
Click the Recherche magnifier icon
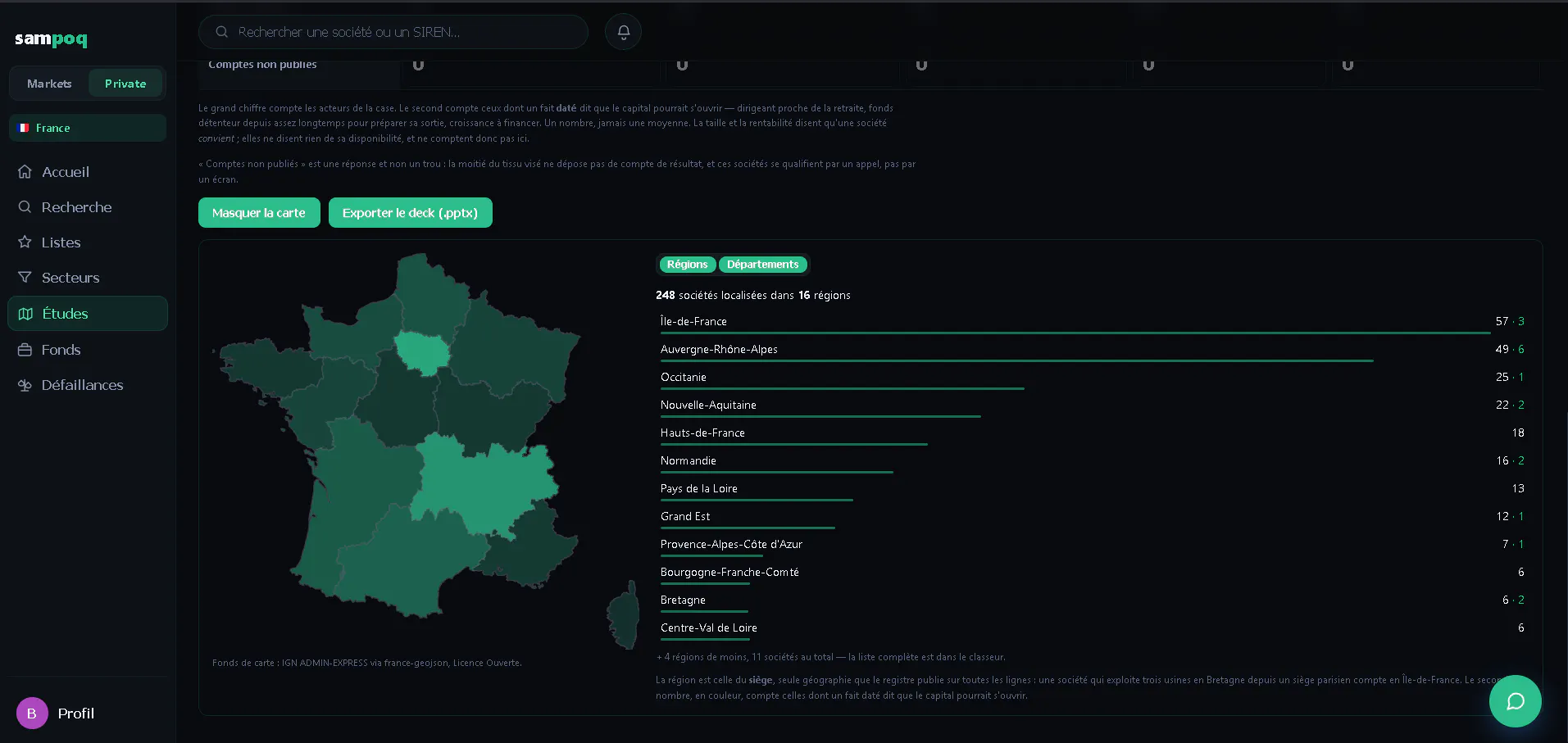pyautogui.click(x=25, y=207)
